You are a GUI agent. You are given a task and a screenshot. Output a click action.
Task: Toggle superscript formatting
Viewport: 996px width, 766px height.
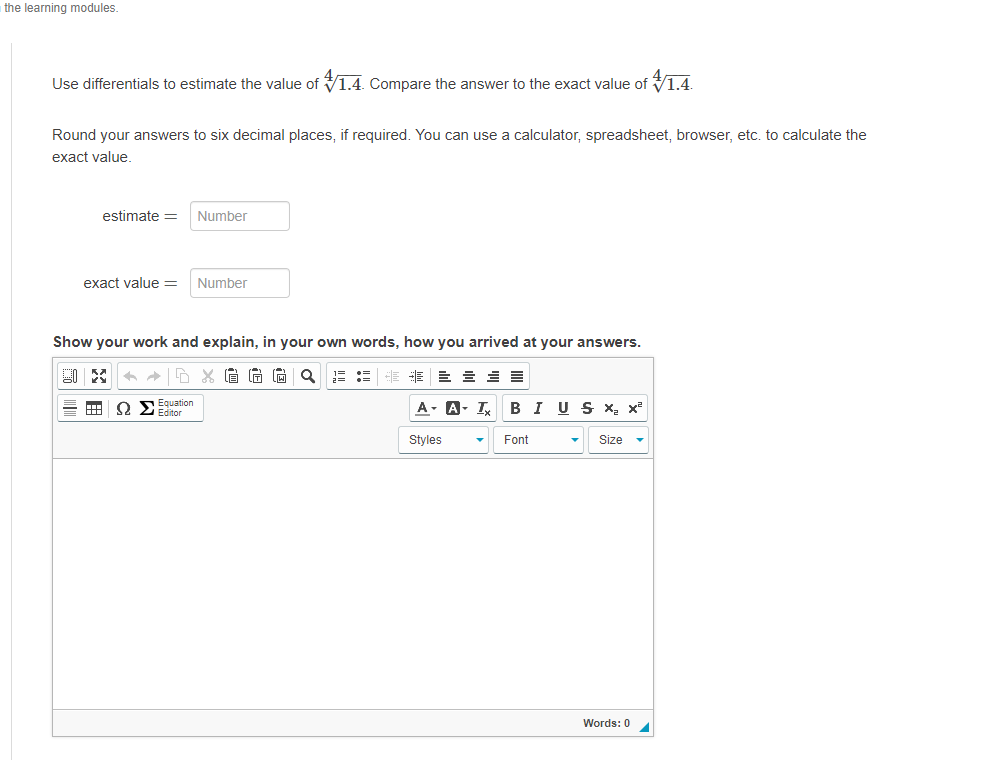[x=635, y=408]
